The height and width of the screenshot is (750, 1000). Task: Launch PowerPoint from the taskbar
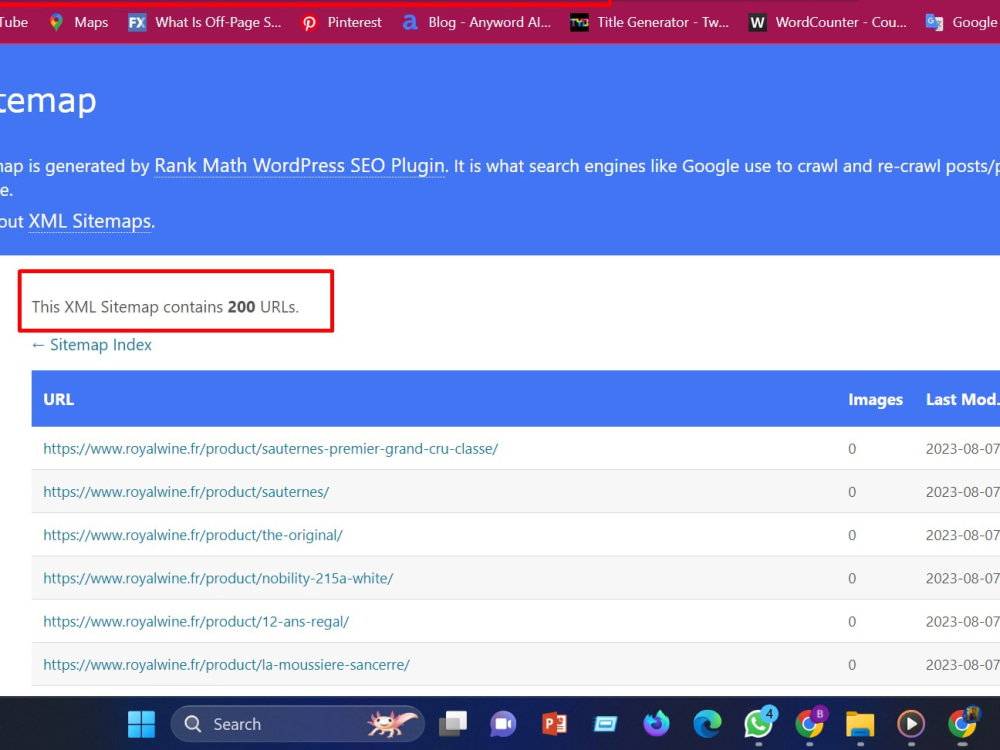pyautogui.click(x=554, y=724)
